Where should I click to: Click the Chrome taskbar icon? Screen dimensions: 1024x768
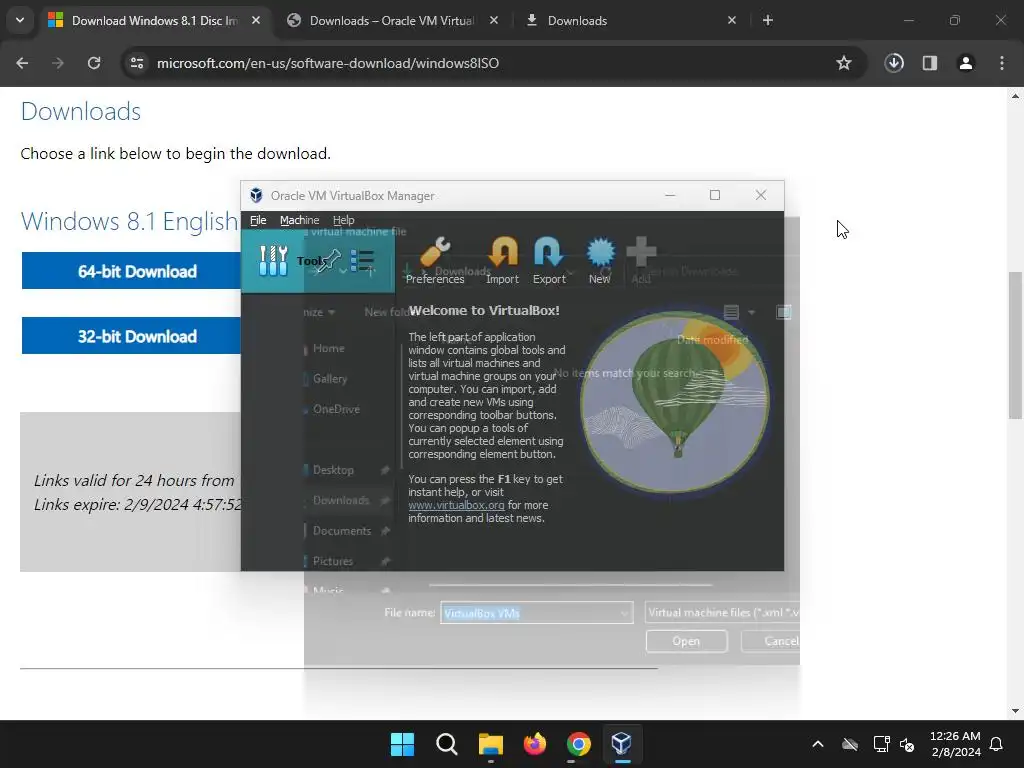579,744
